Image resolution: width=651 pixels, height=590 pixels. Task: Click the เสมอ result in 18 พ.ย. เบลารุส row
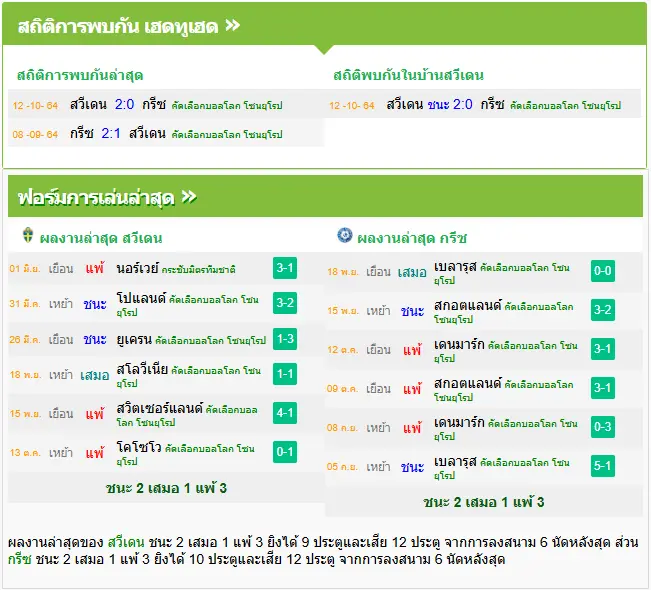[412, 272]
